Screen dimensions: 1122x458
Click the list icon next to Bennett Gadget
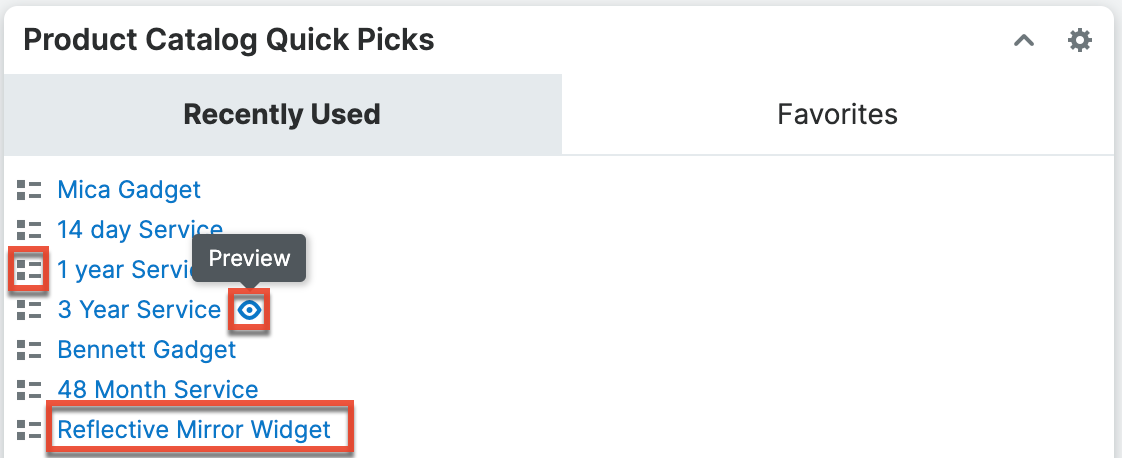coord(29,350)
